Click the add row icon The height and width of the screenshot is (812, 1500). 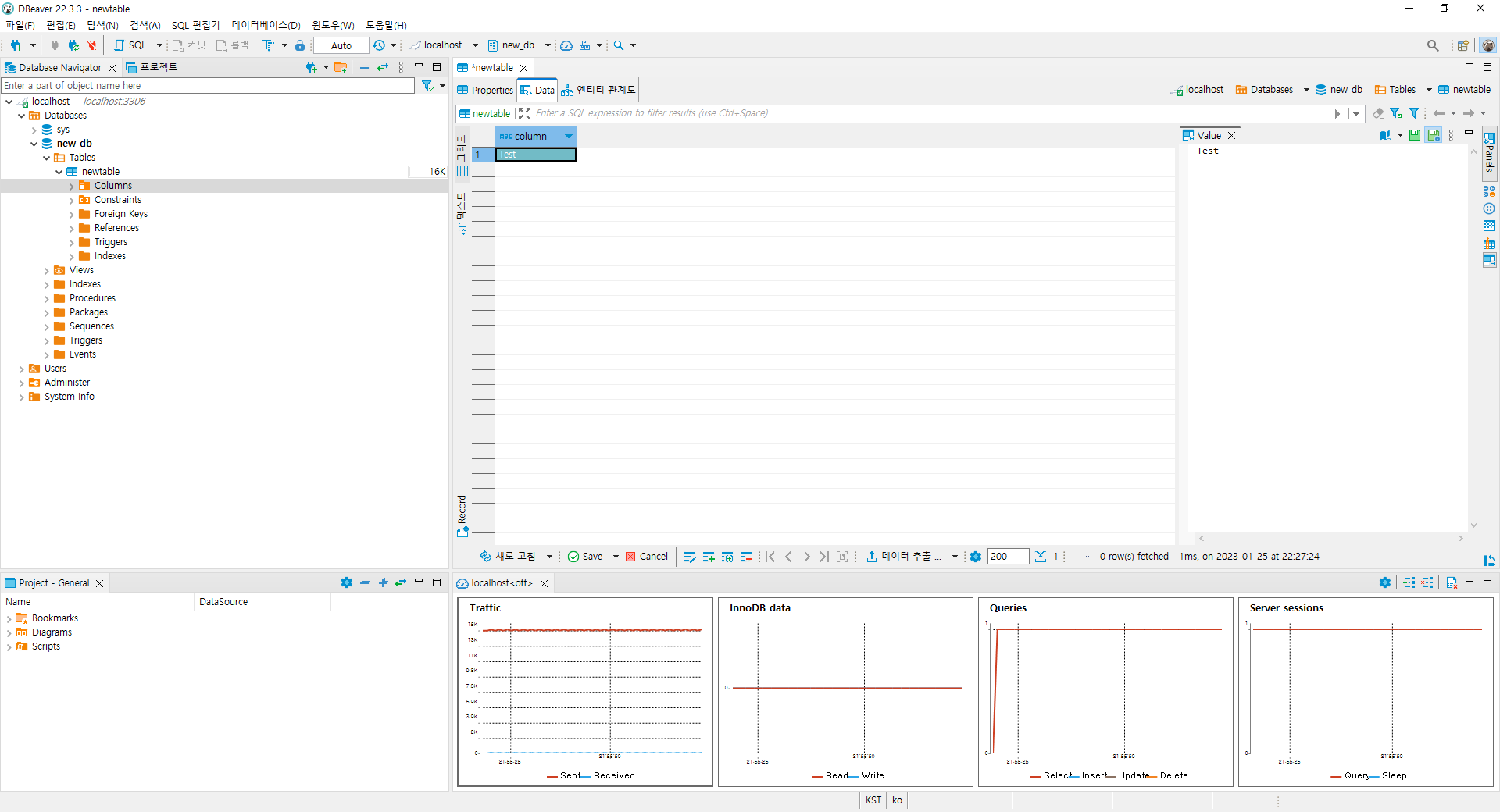click(709, 557)
